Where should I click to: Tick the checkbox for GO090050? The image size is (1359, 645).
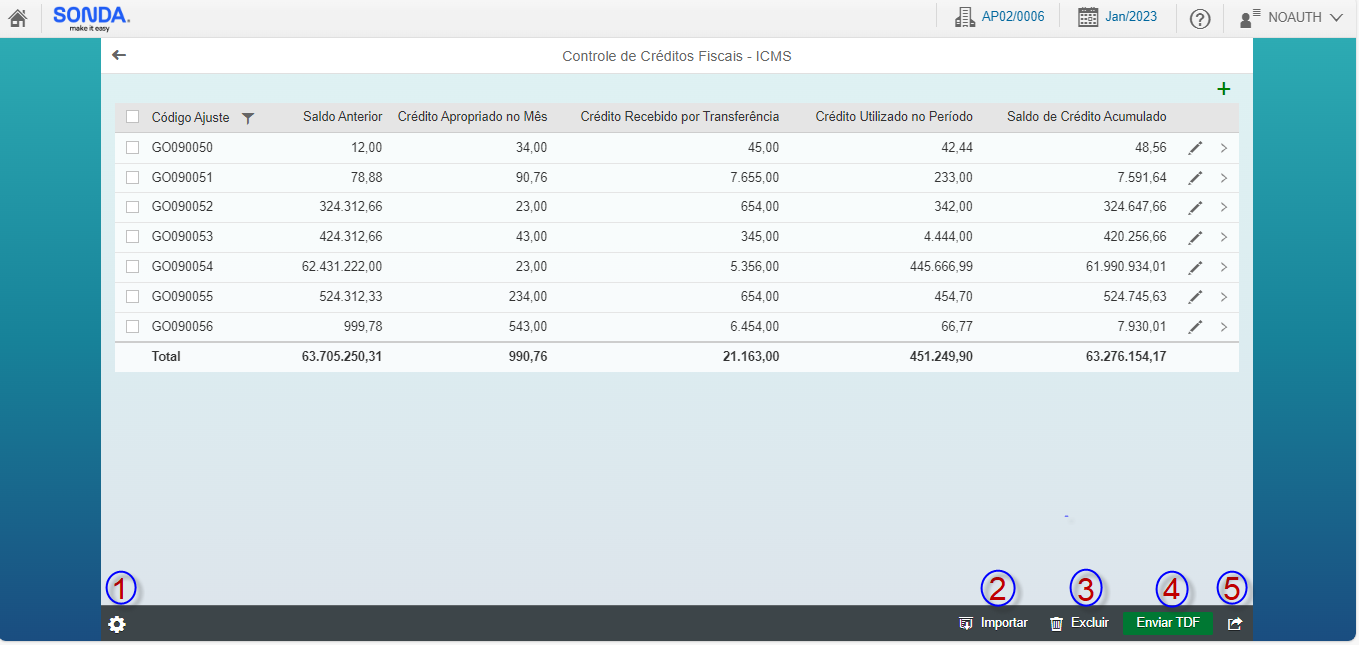tap(132, 147)
